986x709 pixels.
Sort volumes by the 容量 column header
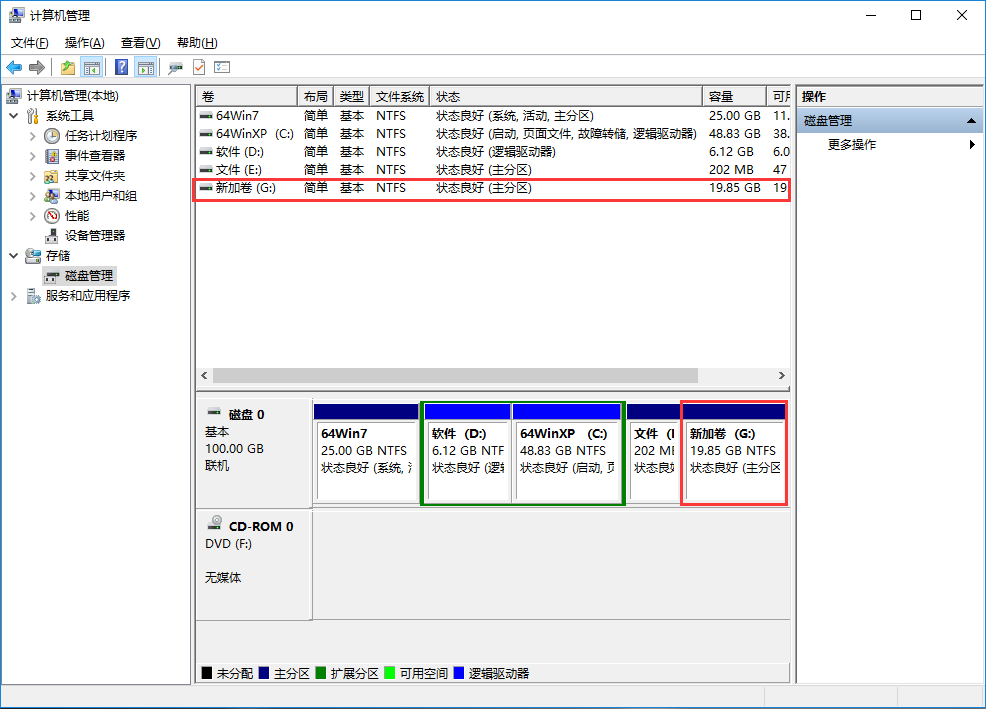[x=723, y=96]
